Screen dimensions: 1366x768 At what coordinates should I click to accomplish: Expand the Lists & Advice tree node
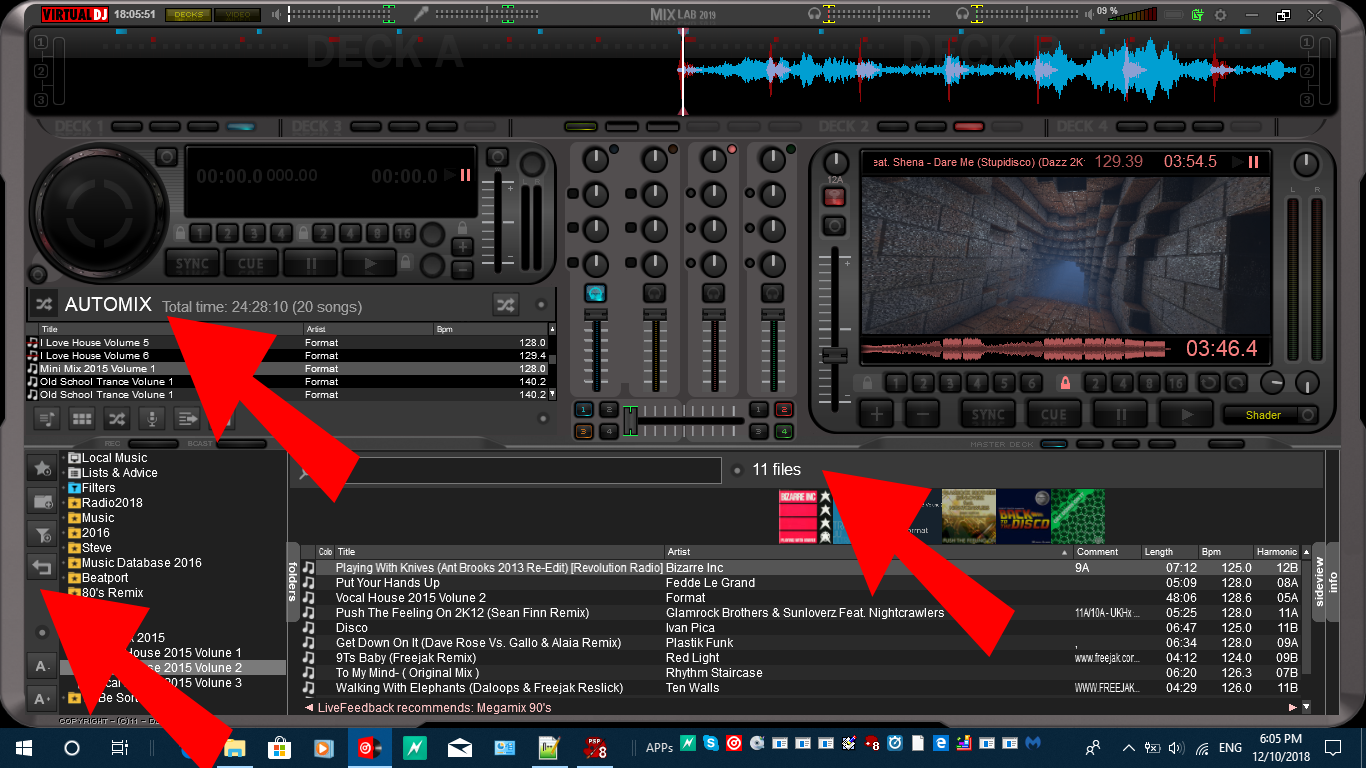(63, 473)
